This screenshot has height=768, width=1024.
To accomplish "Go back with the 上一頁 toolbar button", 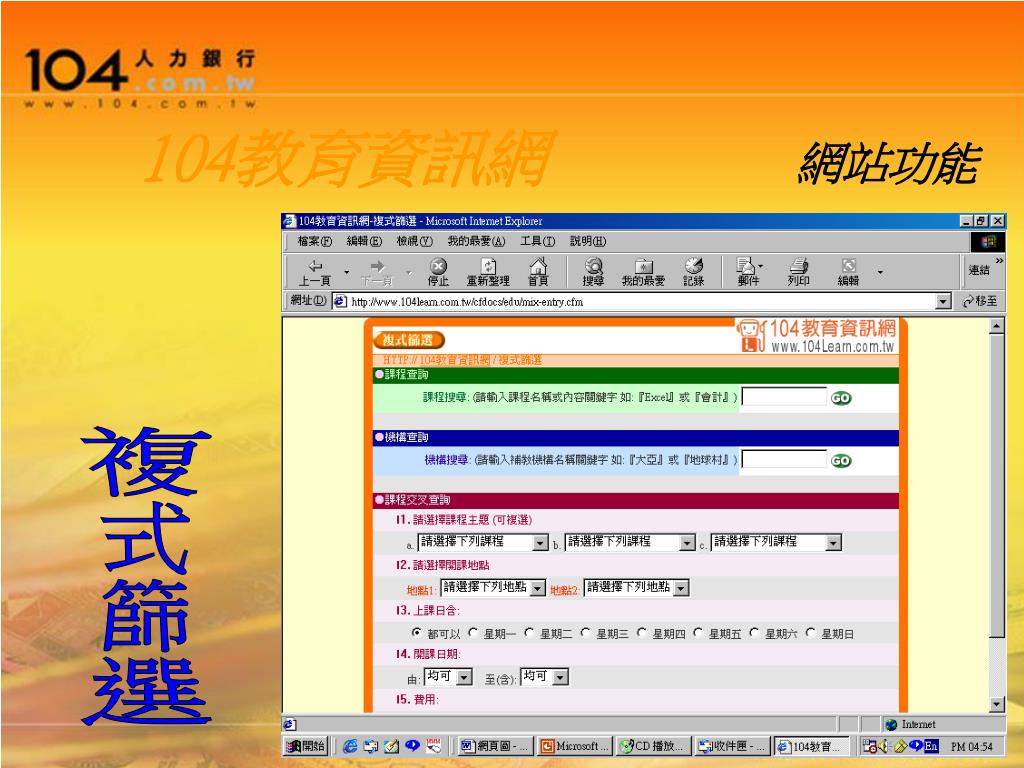I will [x=315, y=272].
